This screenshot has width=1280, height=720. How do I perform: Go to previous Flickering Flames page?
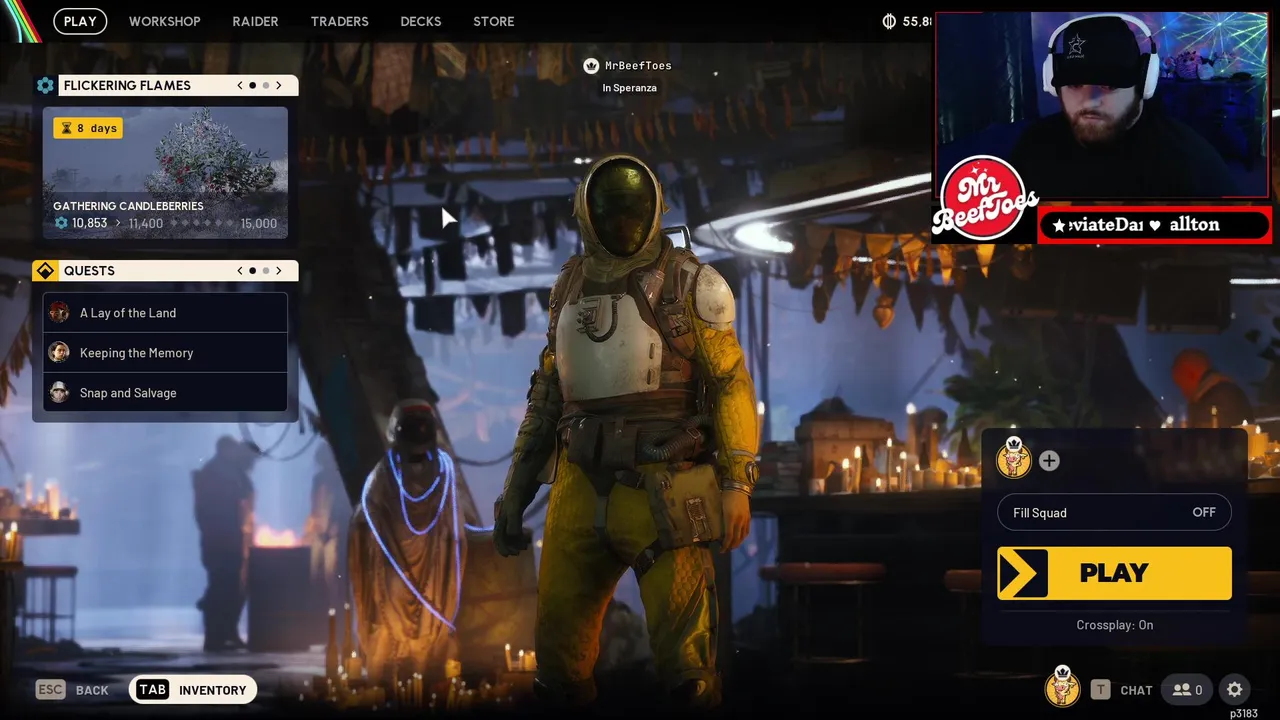point(240,85)
